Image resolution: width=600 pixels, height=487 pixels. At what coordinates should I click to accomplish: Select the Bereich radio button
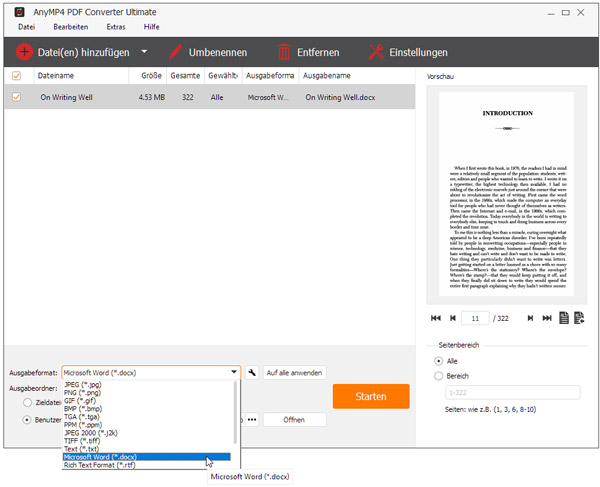439,376
